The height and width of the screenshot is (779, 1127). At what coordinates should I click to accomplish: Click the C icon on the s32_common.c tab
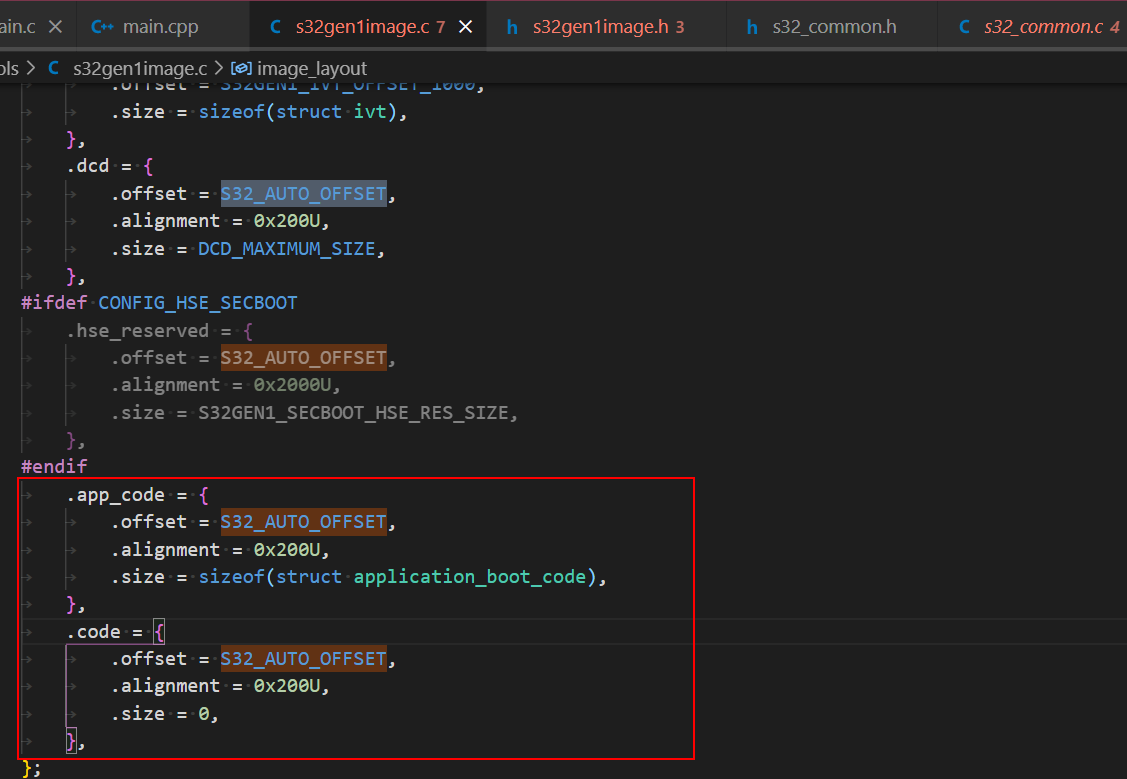(964, 27)
